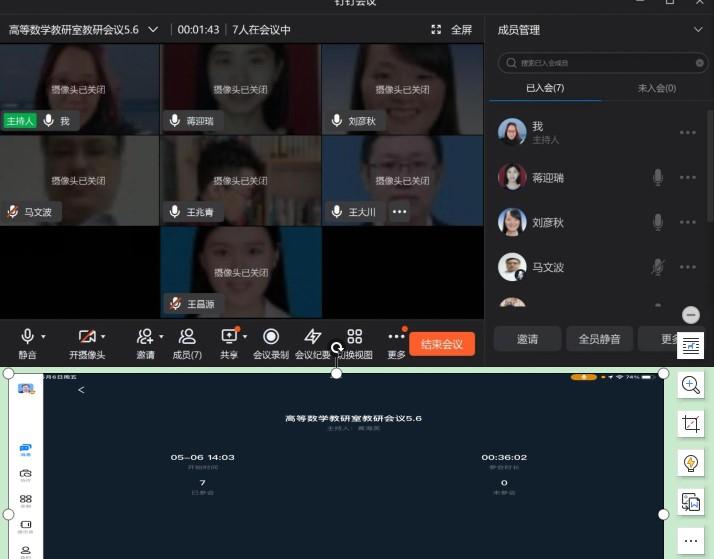
Task: Toggle microphone for 蒋迎瑞 in member list
Action: point(658,177)
